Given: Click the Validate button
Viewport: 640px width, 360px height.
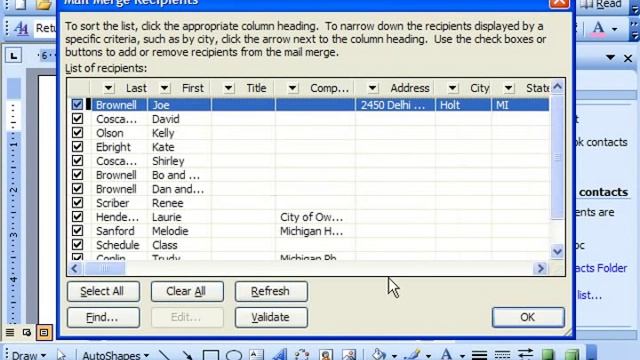Looking at the screenshot, I should 271,317.
